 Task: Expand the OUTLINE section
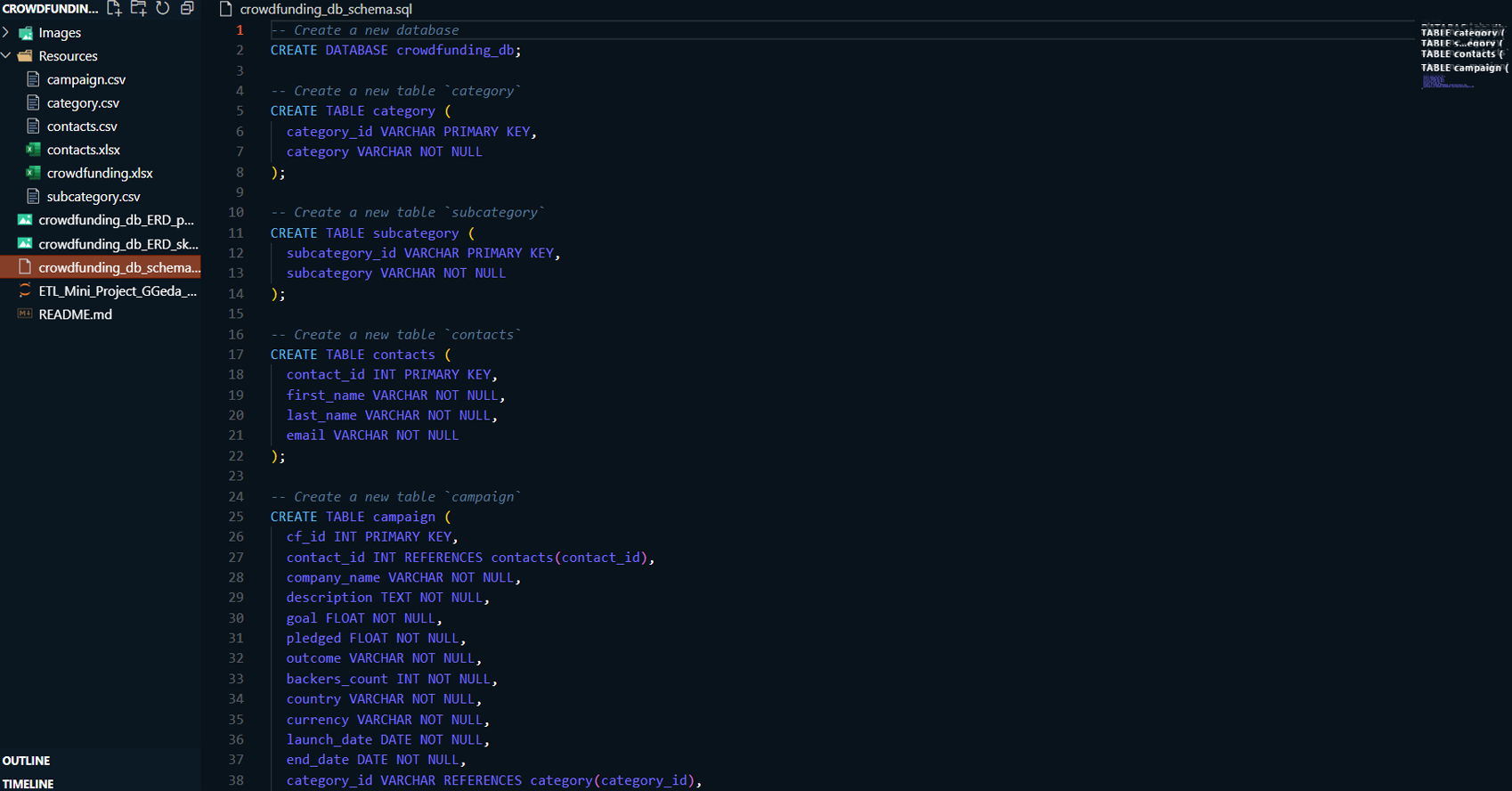(x=27, y=761)
